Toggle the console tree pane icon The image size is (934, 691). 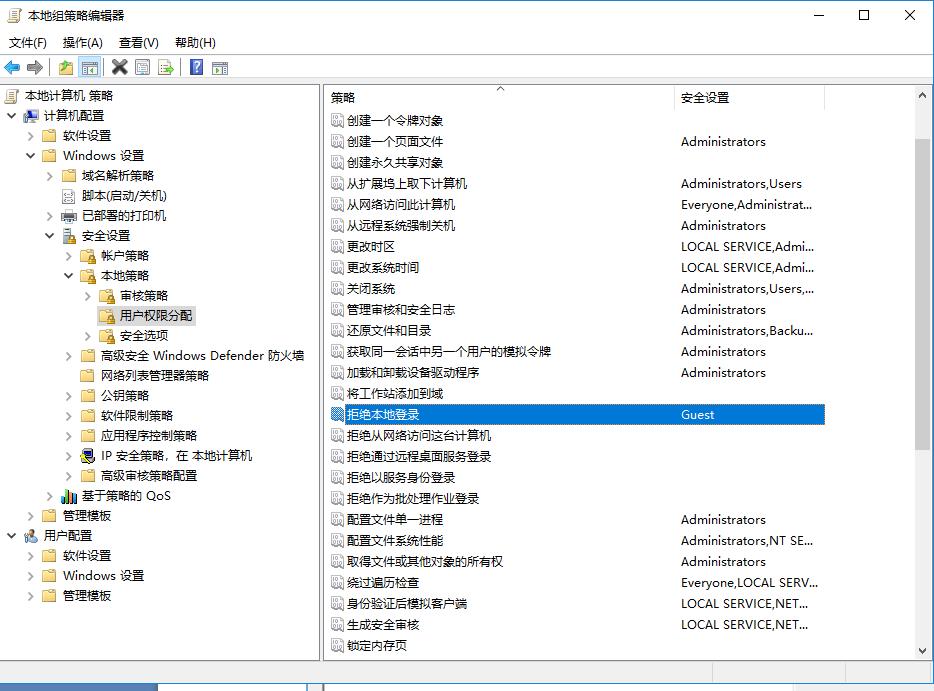(x=88, y=66)
